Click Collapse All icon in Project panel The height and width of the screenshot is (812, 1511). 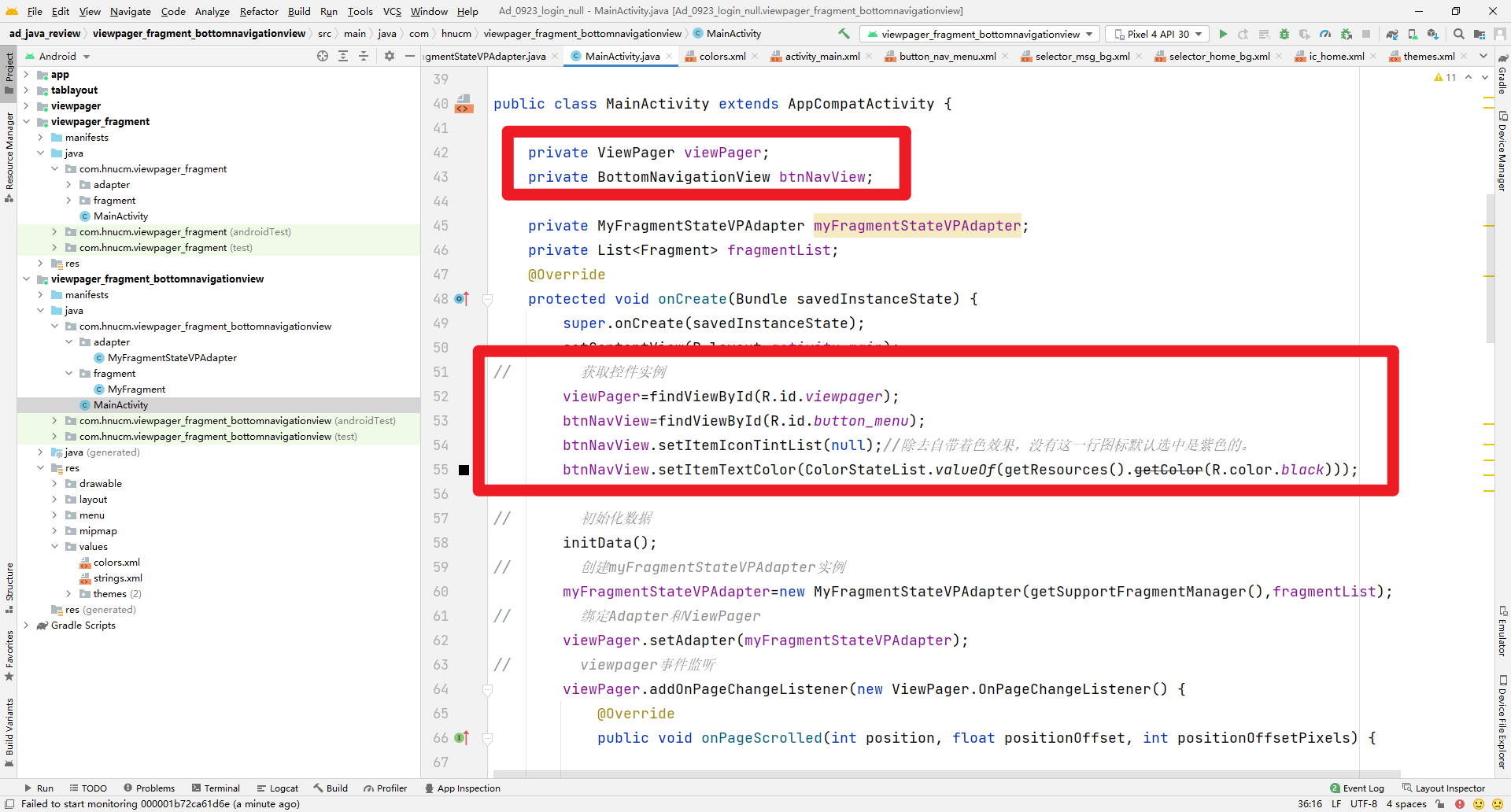[364, 56]
